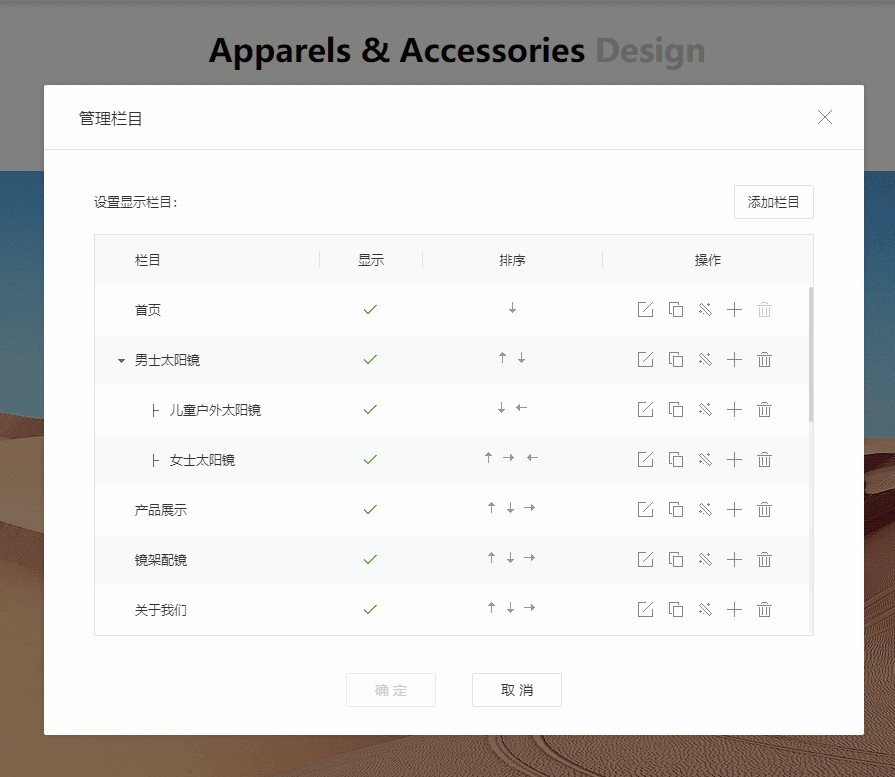Viewport: 895px width, 777px height.
Task: Click magic wand icon in 儿童户外太阳镜 row
Action: pos(705,409)
